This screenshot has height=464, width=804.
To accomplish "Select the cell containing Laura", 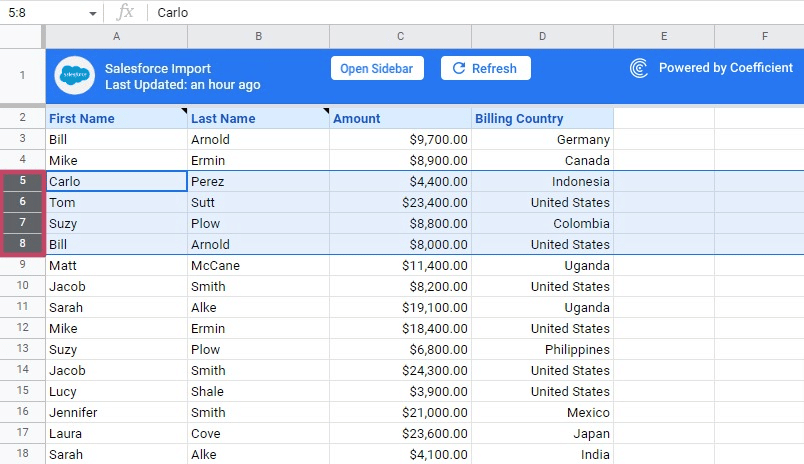I will coord(116,434).
